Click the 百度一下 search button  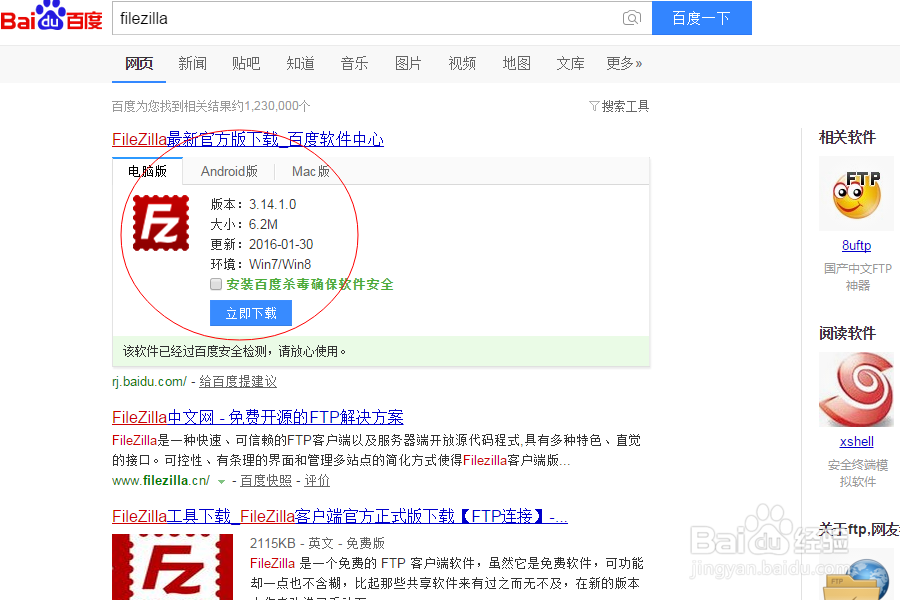click(701, 17)
